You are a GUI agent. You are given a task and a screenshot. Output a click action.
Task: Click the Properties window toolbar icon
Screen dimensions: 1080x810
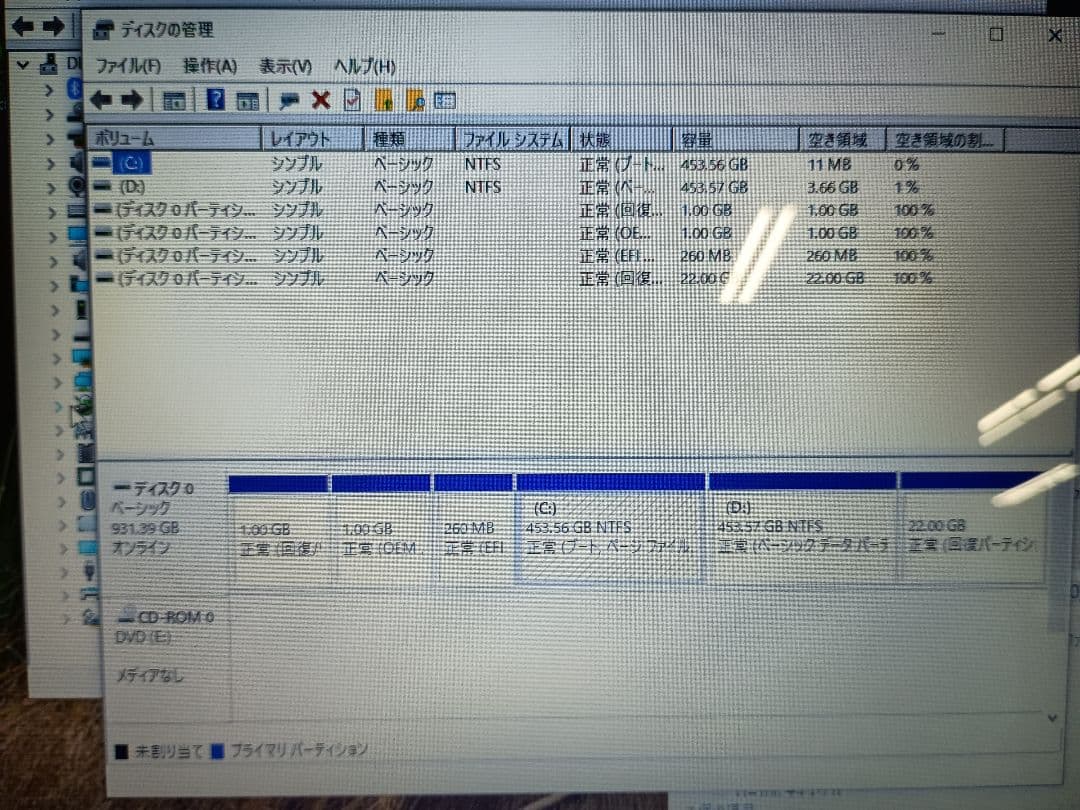tap(292, 99)
